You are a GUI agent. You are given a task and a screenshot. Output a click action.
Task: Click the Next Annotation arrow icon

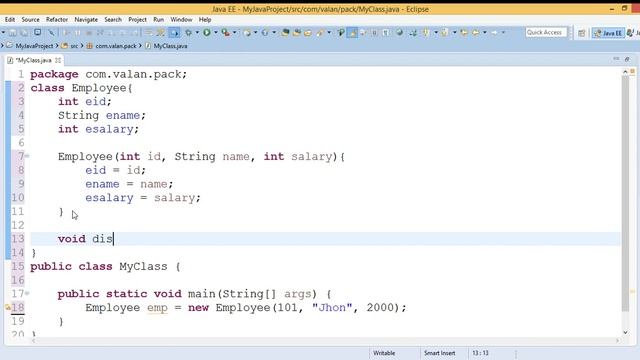pos(426,32)
